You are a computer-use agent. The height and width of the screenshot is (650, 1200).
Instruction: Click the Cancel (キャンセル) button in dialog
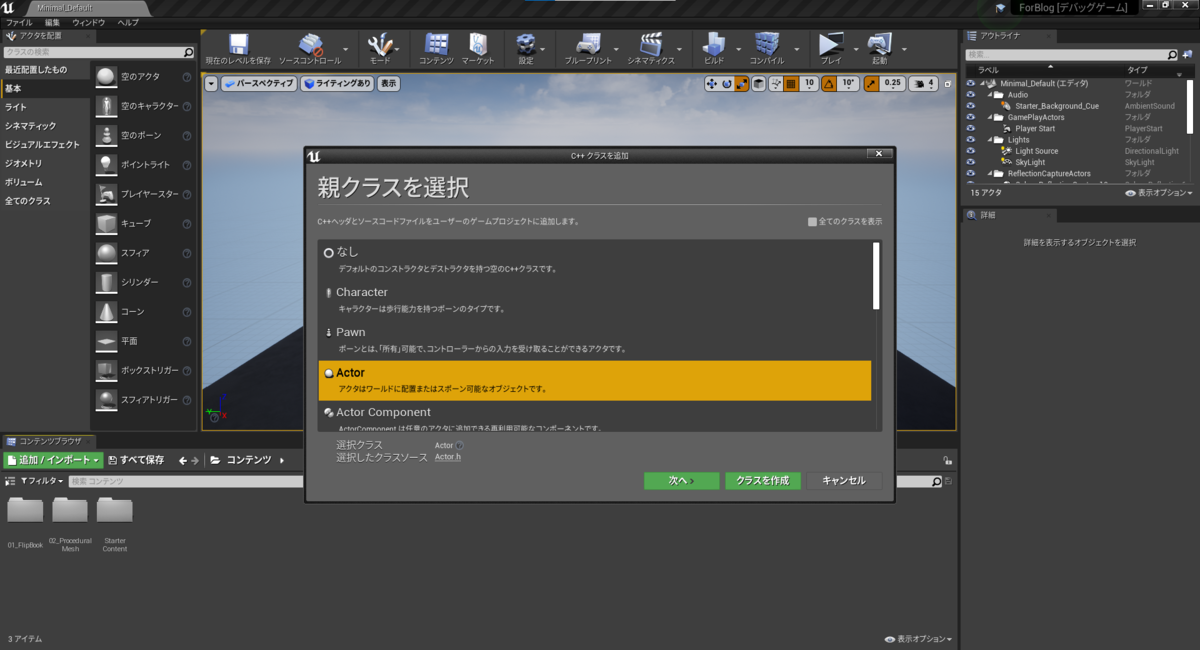(x=844, y=481)
